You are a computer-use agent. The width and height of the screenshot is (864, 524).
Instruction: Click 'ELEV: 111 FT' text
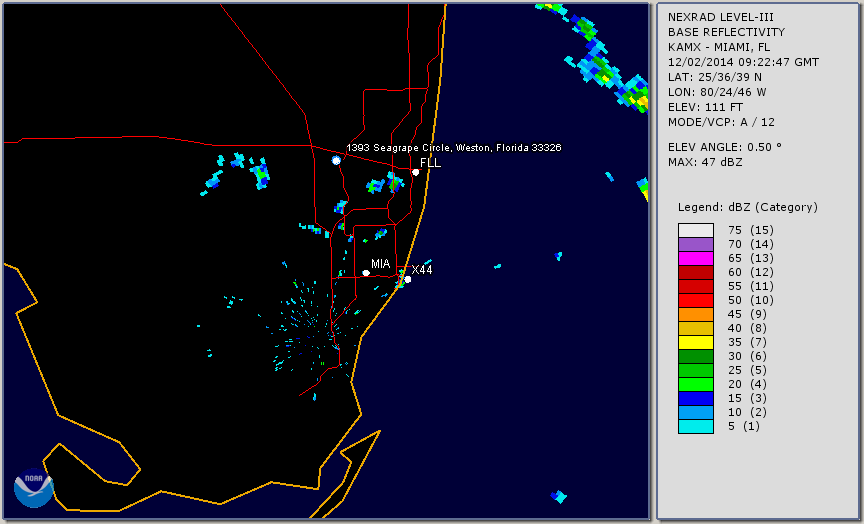[705, 107]
